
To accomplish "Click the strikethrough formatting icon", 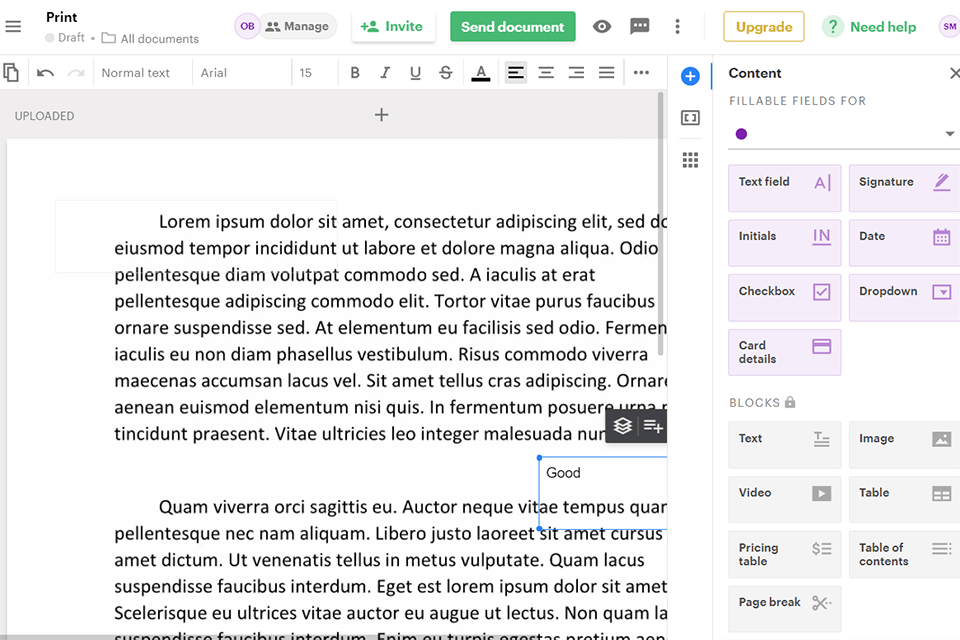I will (x=446, y=73).
